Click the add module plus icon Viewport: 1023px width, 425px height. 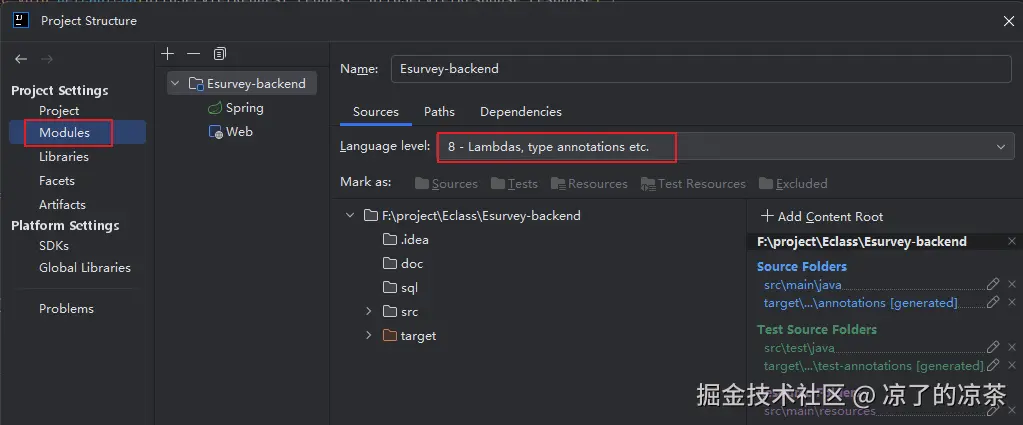(x=168, y=53)
